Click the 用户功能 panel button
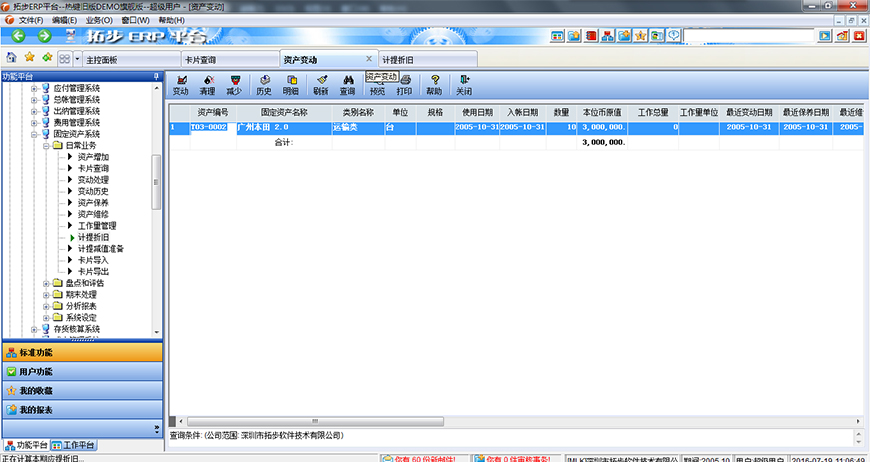 tap(81, 371)
